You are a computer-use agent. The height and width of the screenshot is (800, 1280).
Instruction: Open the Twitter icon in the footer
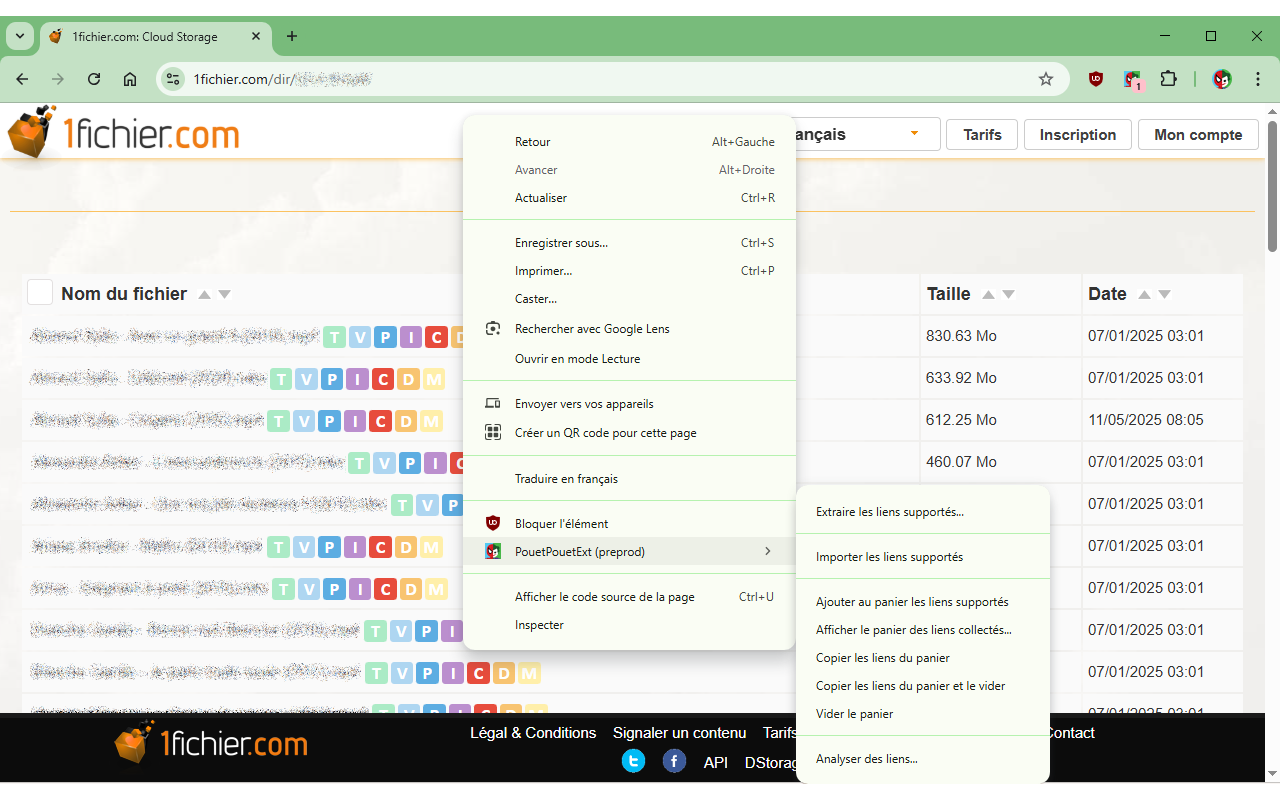click(633, 762)
